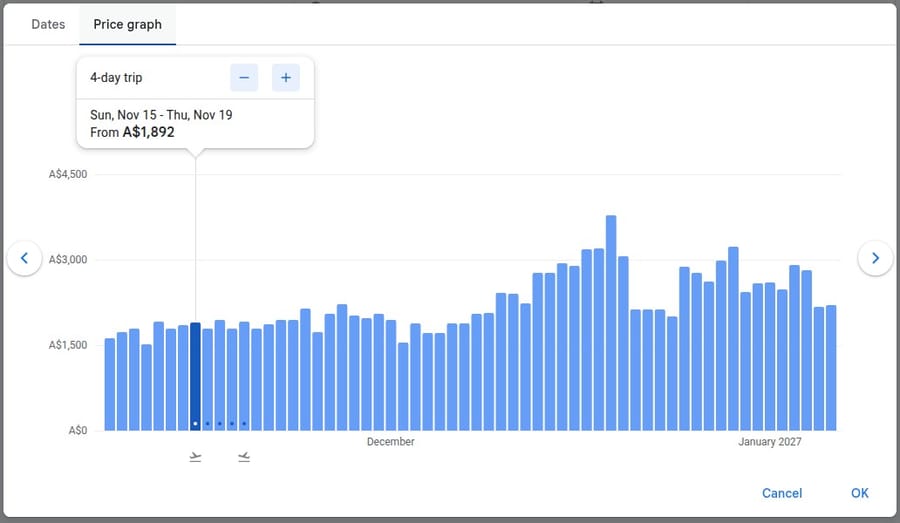Select the bar directly above the December label
Viewport: 900px width, 523px height.
[x=391, y=377]
